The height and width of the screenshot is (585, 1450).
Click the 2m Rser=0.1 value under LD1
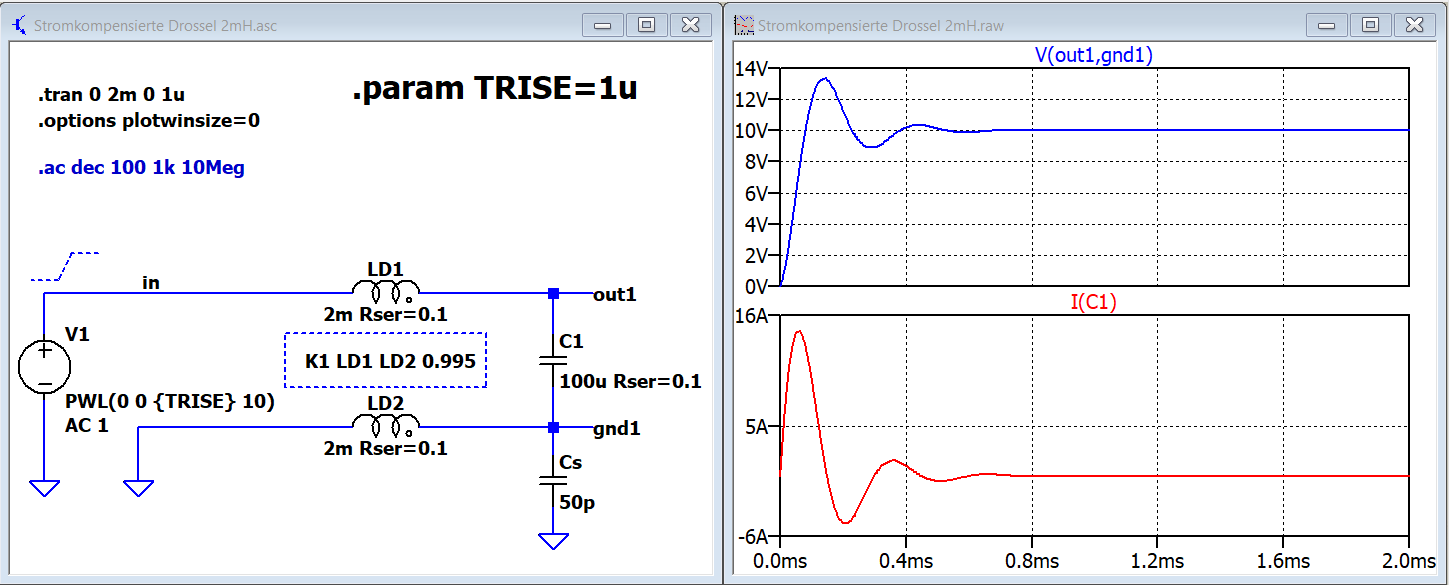386,315
